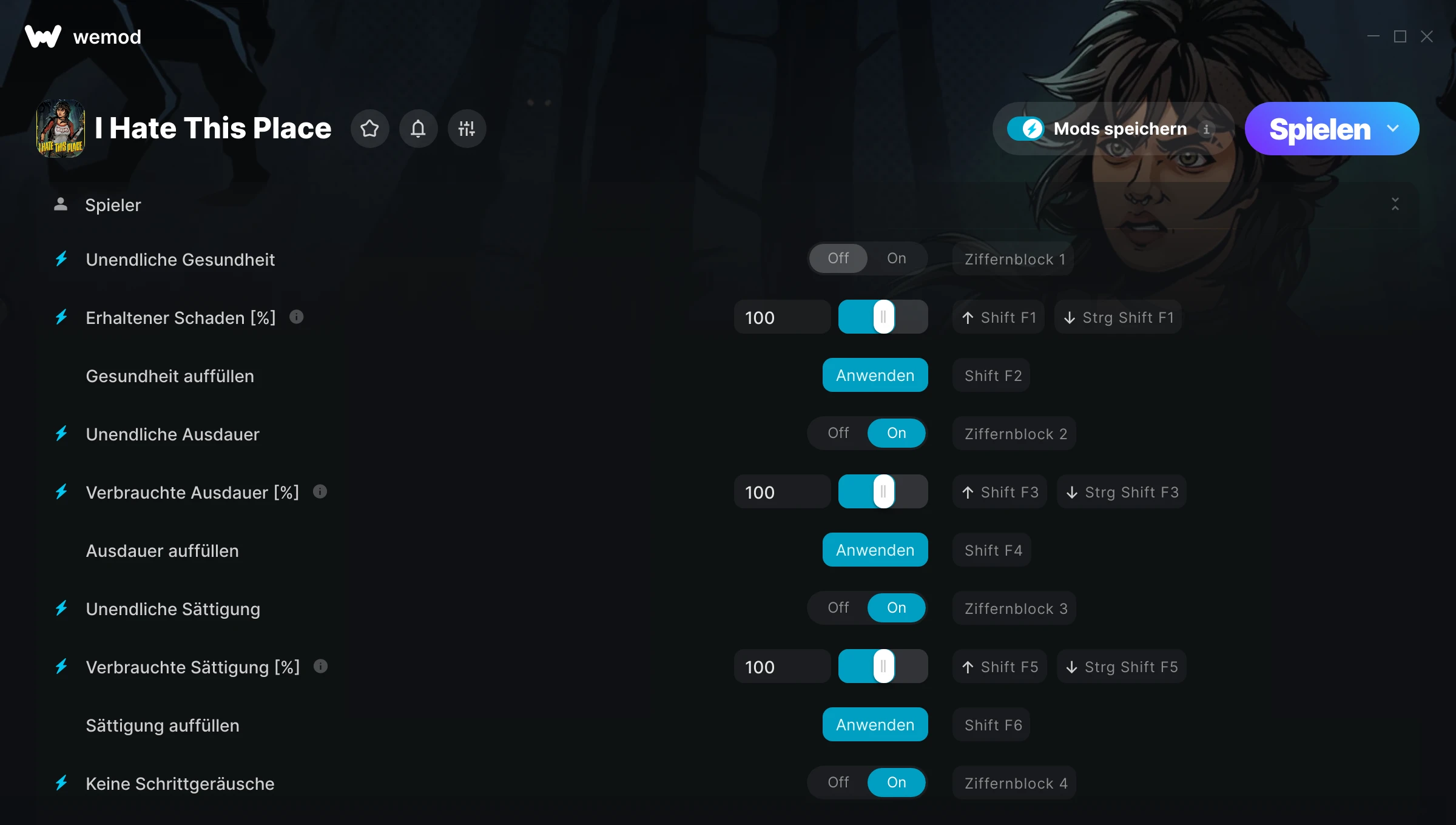Viewport: 1456px width, 825px height.
Task: Focus the Verbrauchte Ausdauer value field
Action: click(x=782, y=491)
